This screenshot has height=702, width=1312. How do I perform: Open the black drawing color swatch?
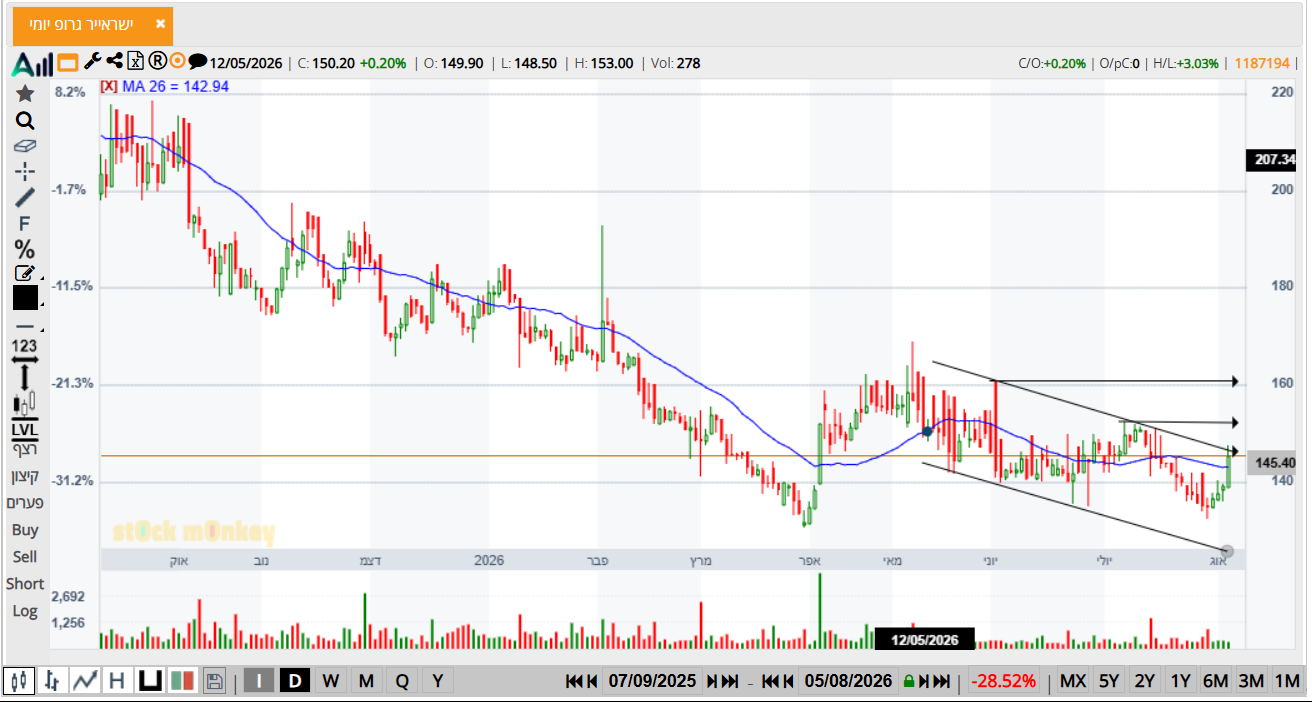pyautogui.click(x=25, y=298)
